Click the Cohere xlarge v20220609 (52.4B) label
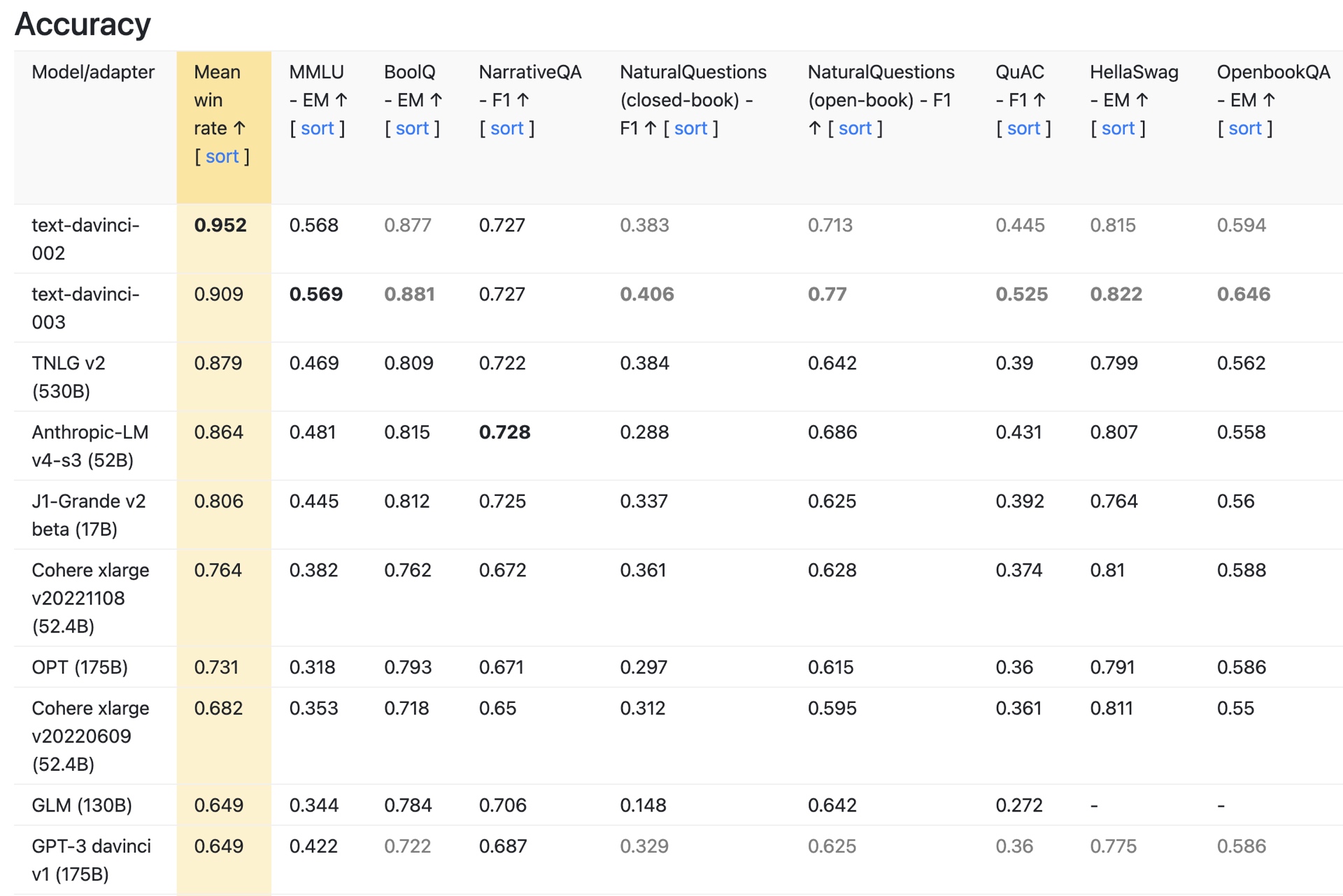The height and width of the screenshot is (896, 1343). (90, 736)
